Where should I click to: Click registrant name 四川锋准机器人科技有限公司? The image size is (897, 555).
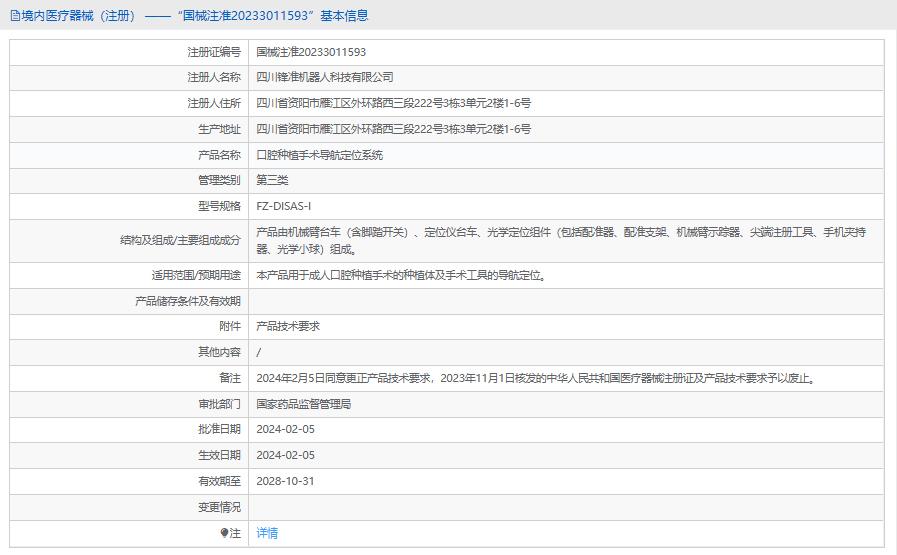(325, 77)
